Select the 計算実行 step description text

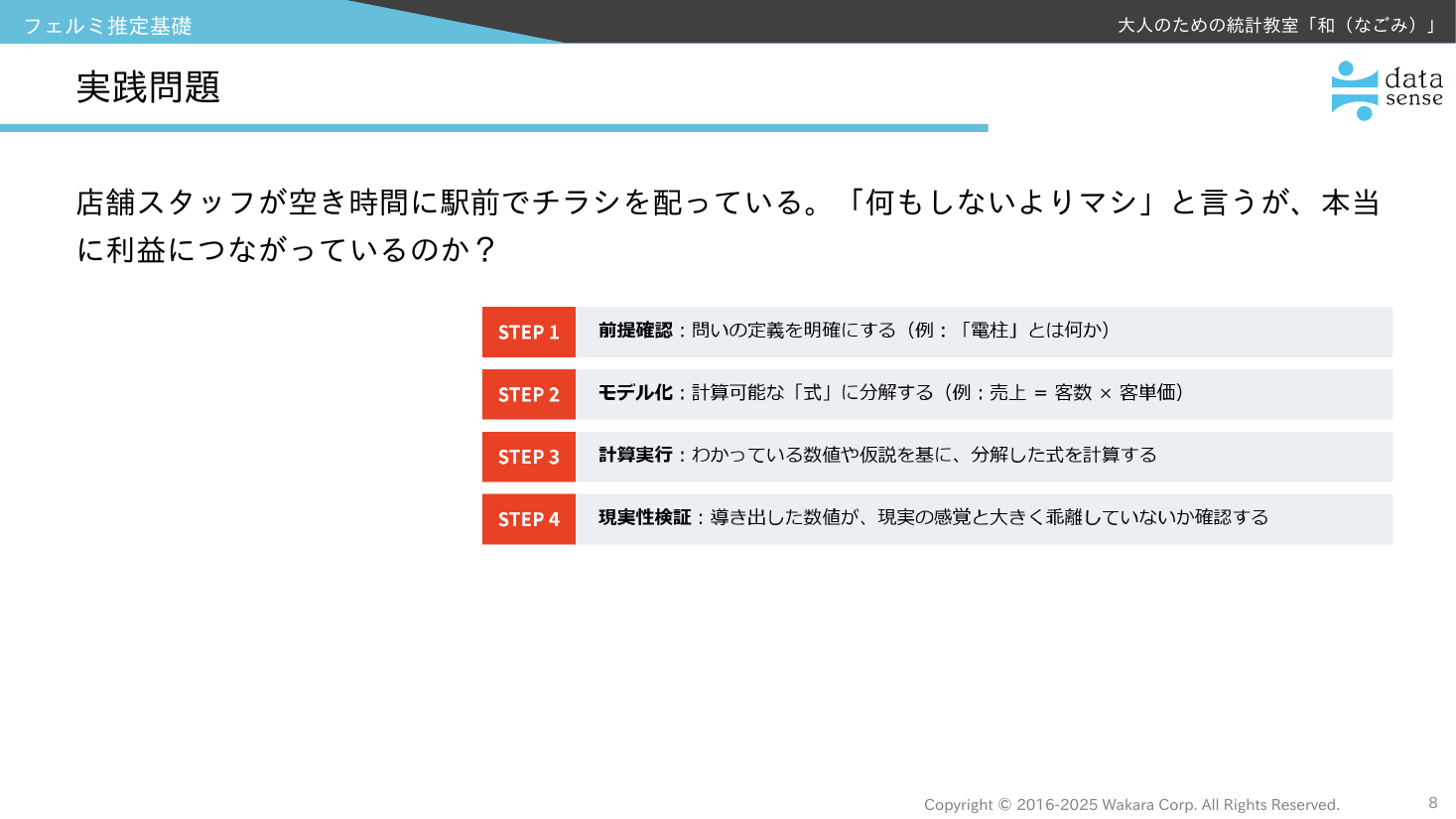pyautogui.click(x=877, y=455)
